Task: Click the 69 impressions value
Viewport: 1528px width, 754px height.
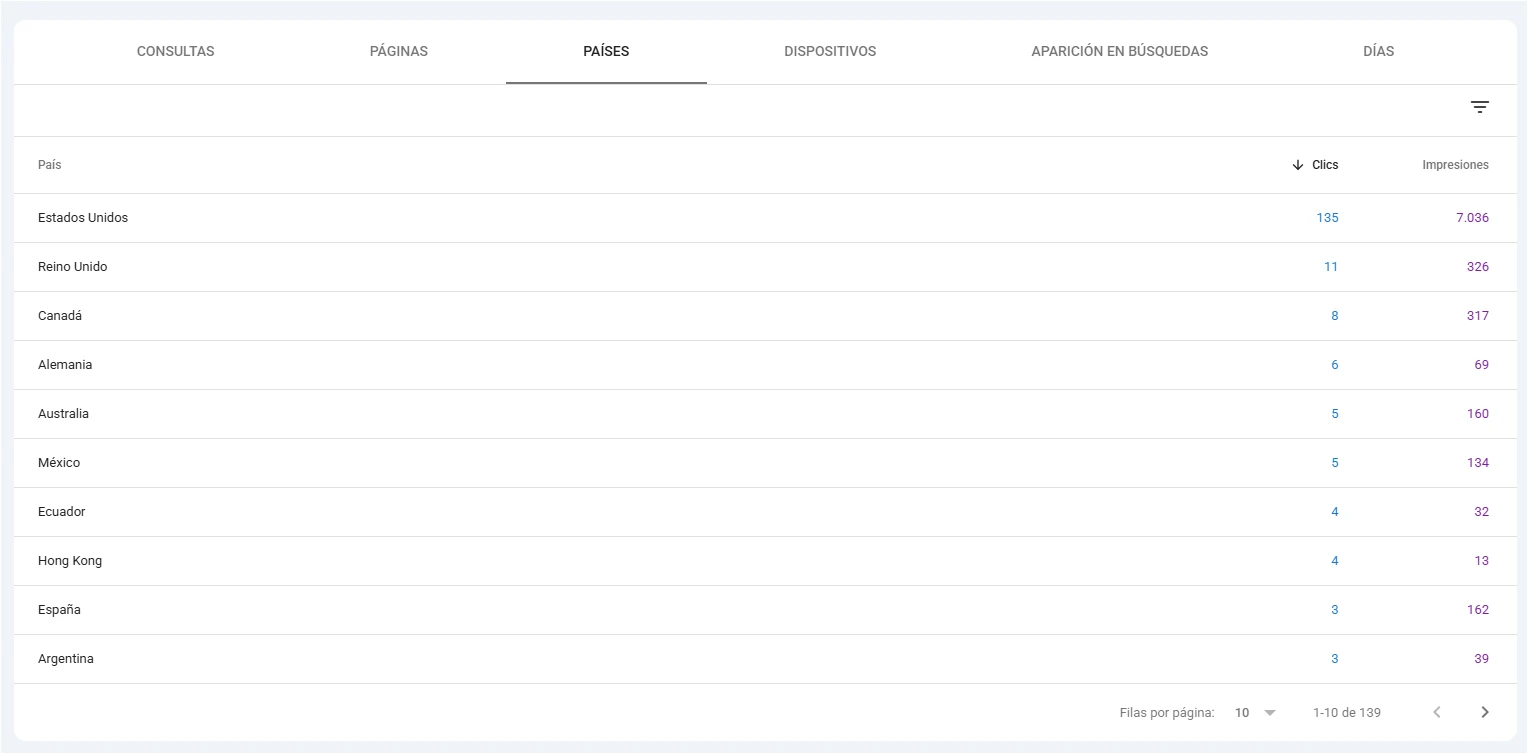Action: (x=1482, y=365)
